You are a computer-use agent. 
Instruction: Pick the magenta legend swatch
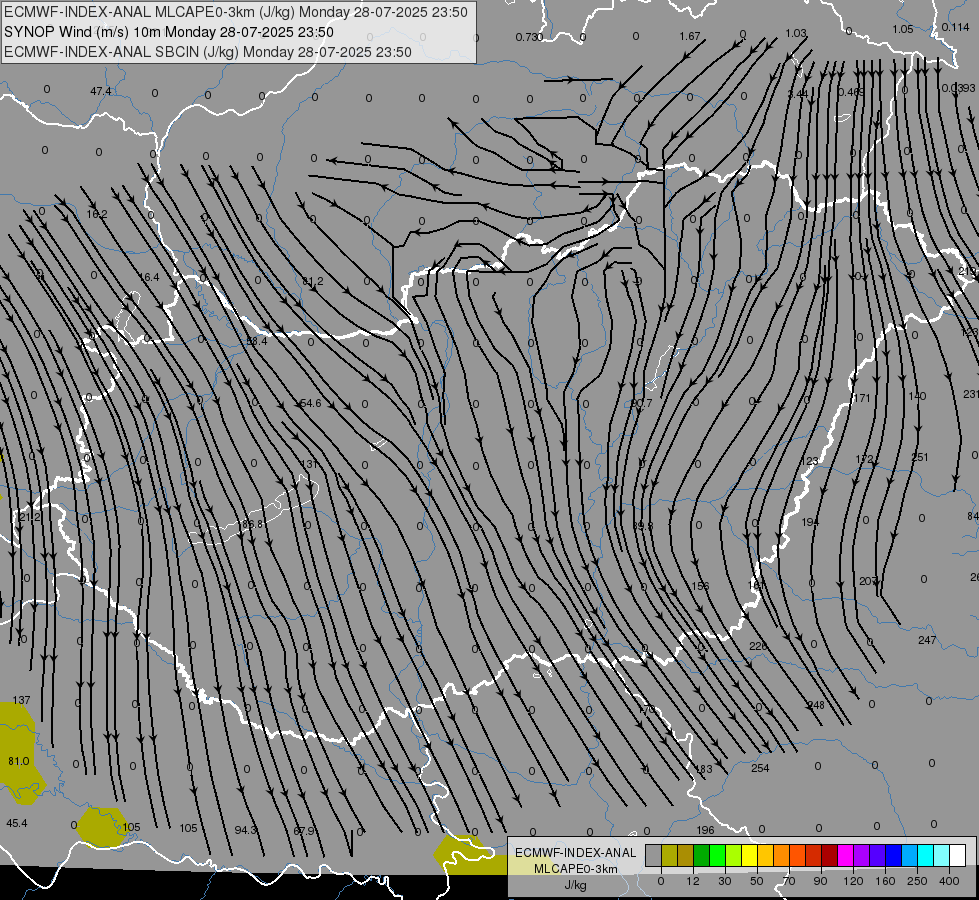tap(845, 855)
